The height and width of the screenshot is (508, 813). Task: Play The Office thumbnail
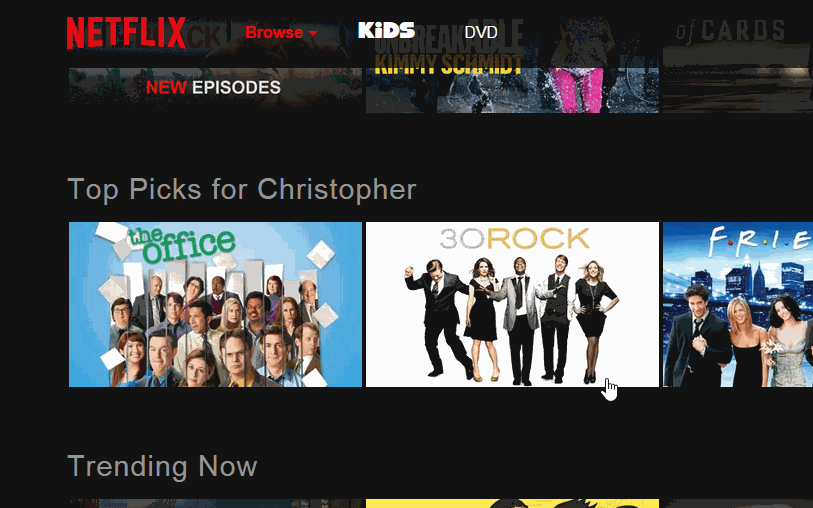[x=215, y=304]
